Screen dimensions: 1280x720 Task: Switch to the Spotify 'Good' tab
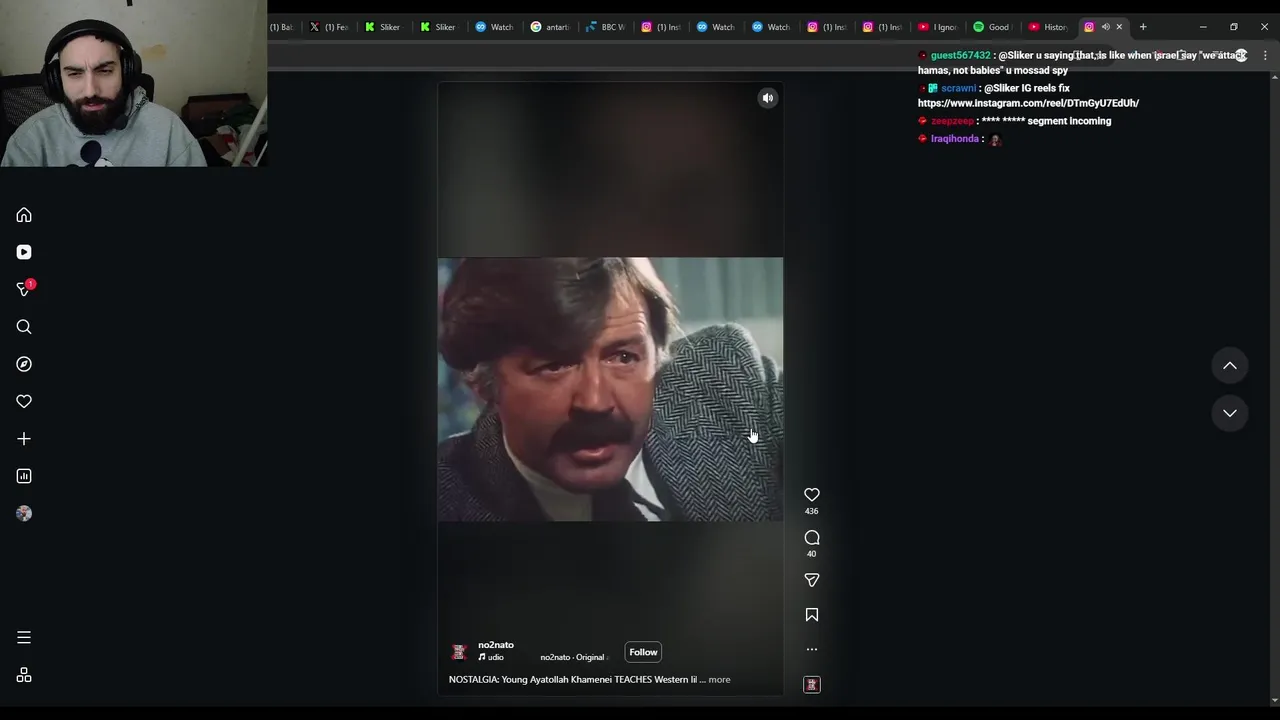coord(994,27)
